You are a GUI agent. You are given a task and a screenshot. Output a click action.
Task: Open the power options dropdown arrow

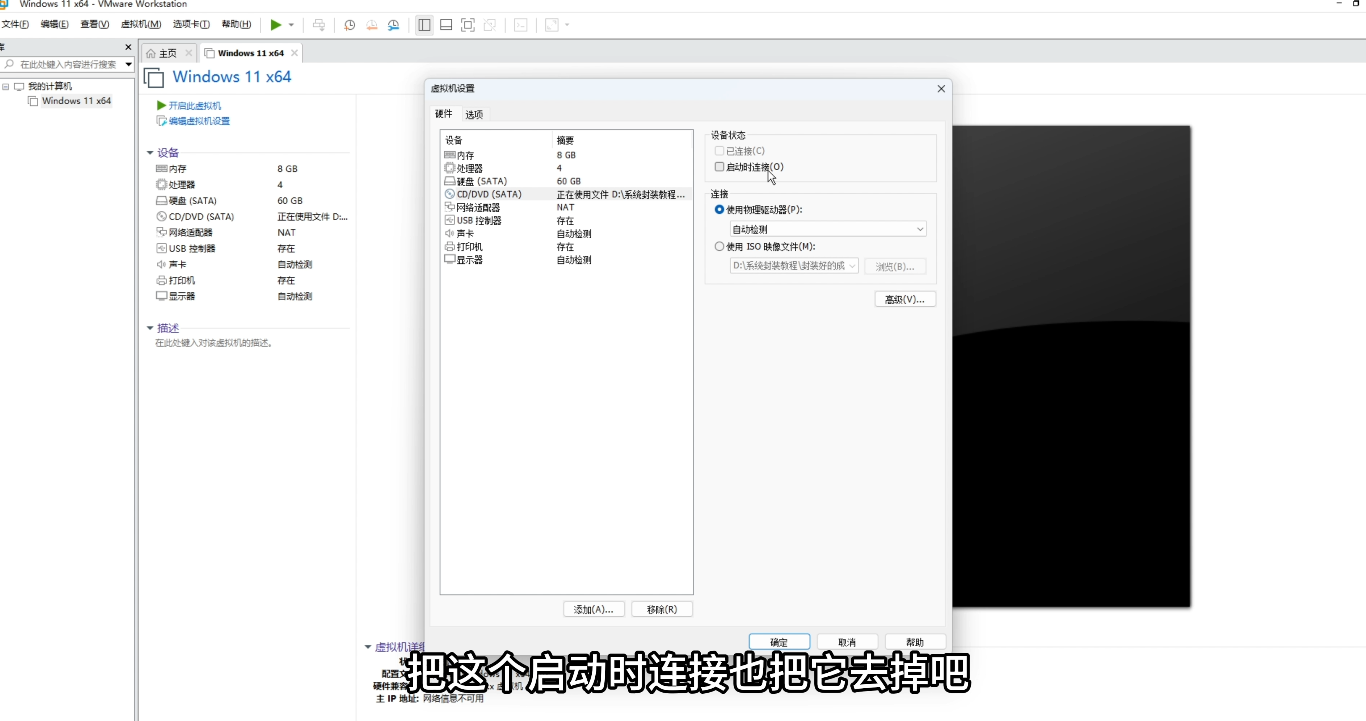tap(291, 24)
